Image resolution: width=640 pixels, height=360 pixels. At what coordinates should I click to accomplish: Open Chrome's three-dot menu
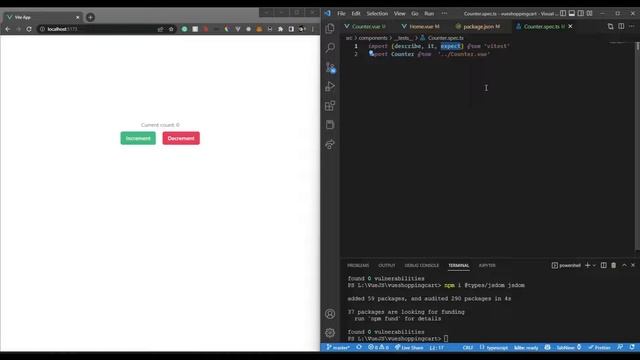(313, 29)
